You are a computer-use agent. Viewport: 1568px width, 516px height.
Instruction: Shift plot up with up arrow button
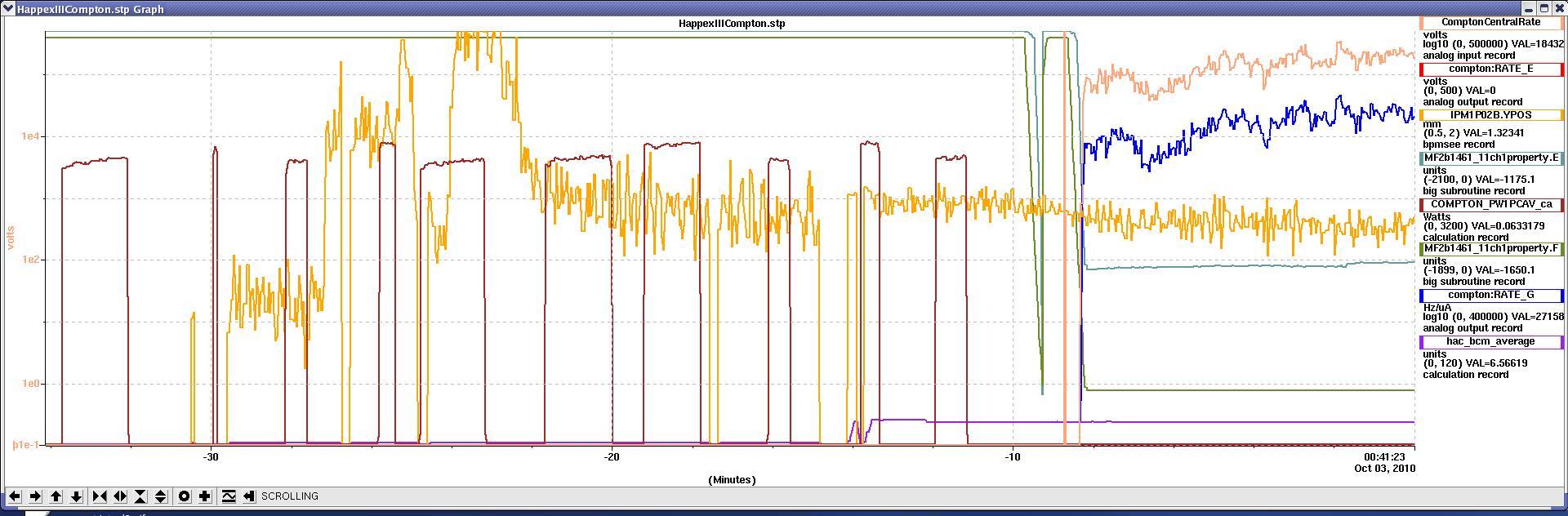pos(56,496)
